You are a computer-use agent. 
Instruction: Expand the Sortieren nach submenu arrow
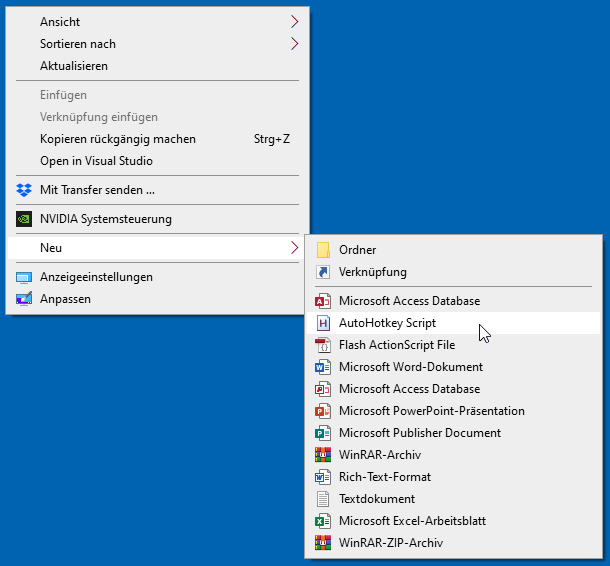click(x=294, y=44)
